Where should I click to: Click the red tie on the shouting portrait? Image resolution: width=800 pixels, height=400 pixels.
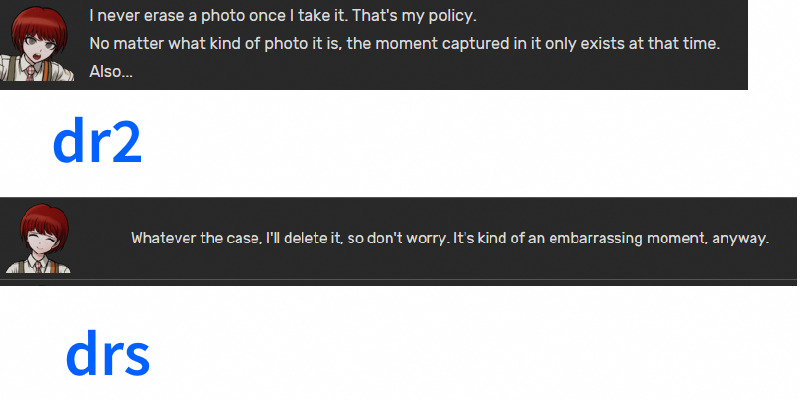pyautogui.click(x=31, y=72)
